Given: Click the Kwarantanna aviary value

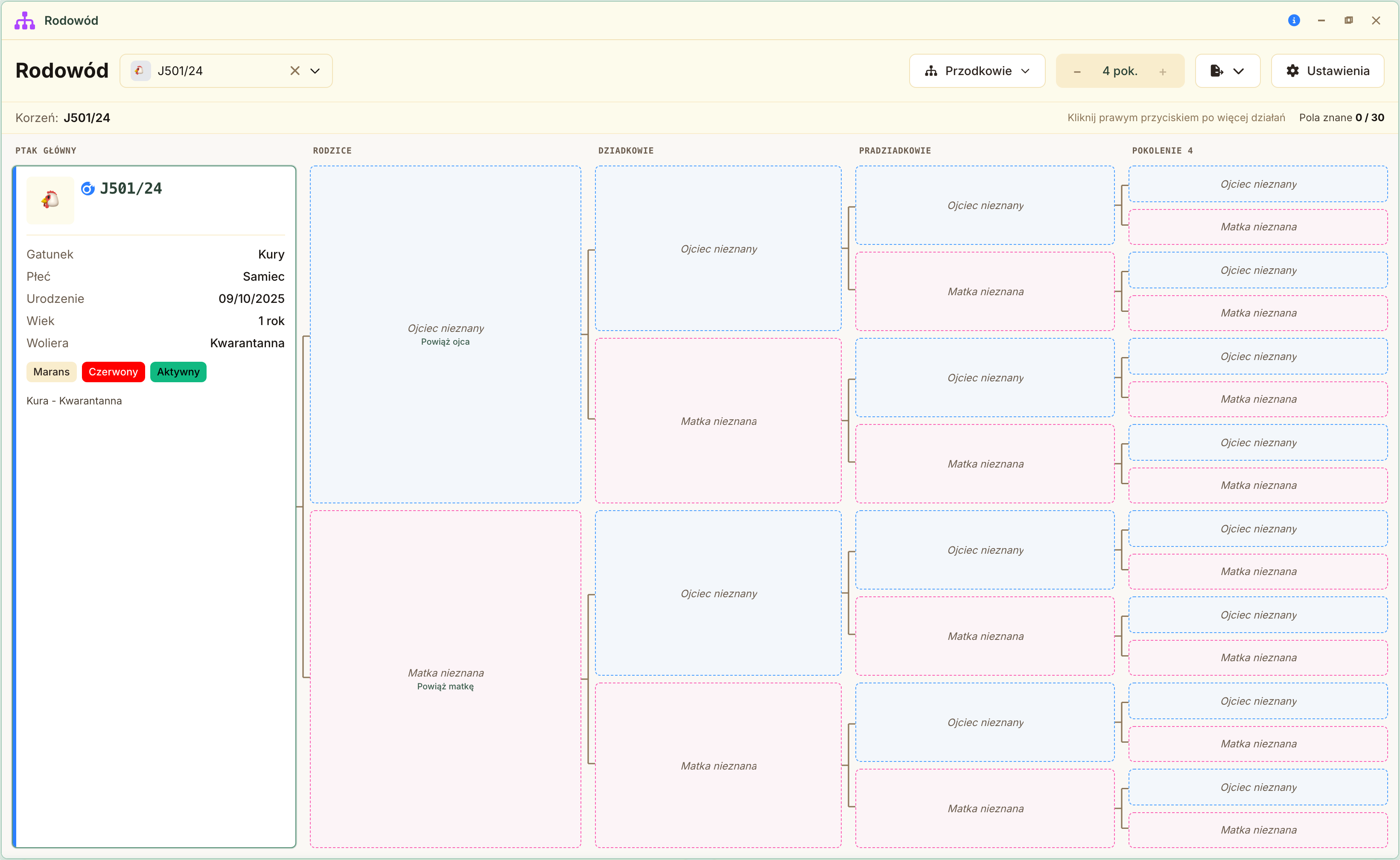Looking at the screenshot, I should (x=247, y=343).
